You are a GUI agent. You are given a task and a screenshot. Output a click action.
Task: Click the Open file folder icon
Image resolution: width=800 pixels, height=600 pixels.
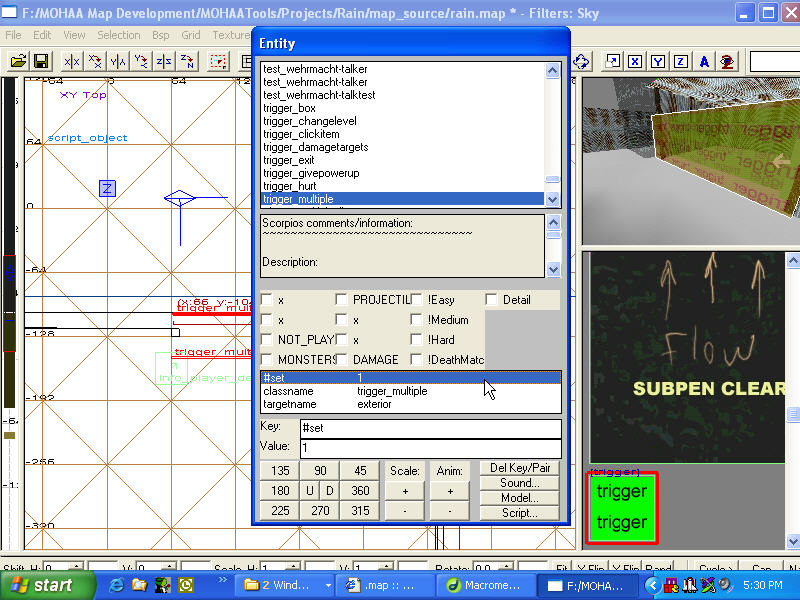coord(18,61)
